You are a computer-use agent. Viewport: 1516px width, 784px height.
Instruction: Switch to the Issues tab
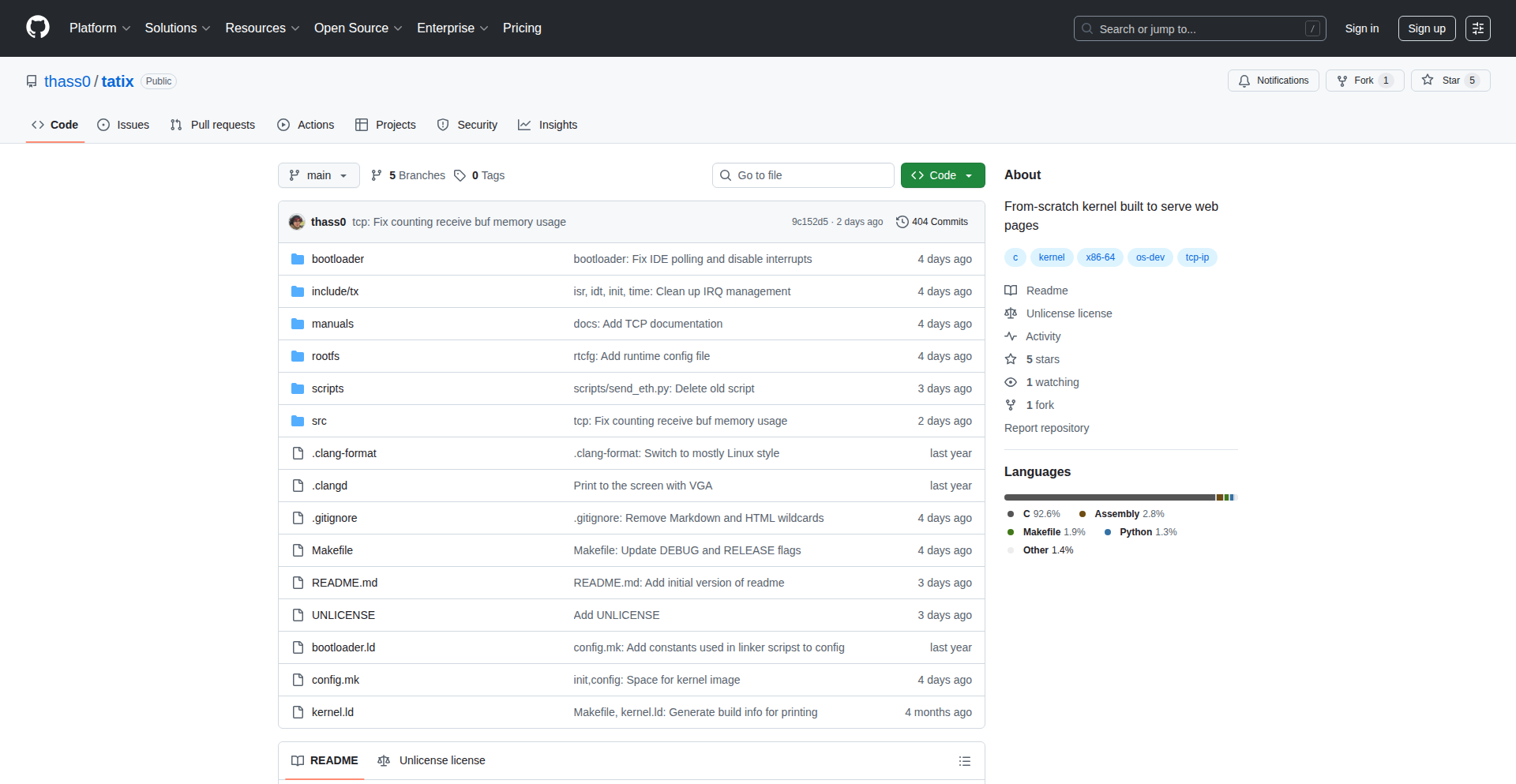(x=123, y=125)
